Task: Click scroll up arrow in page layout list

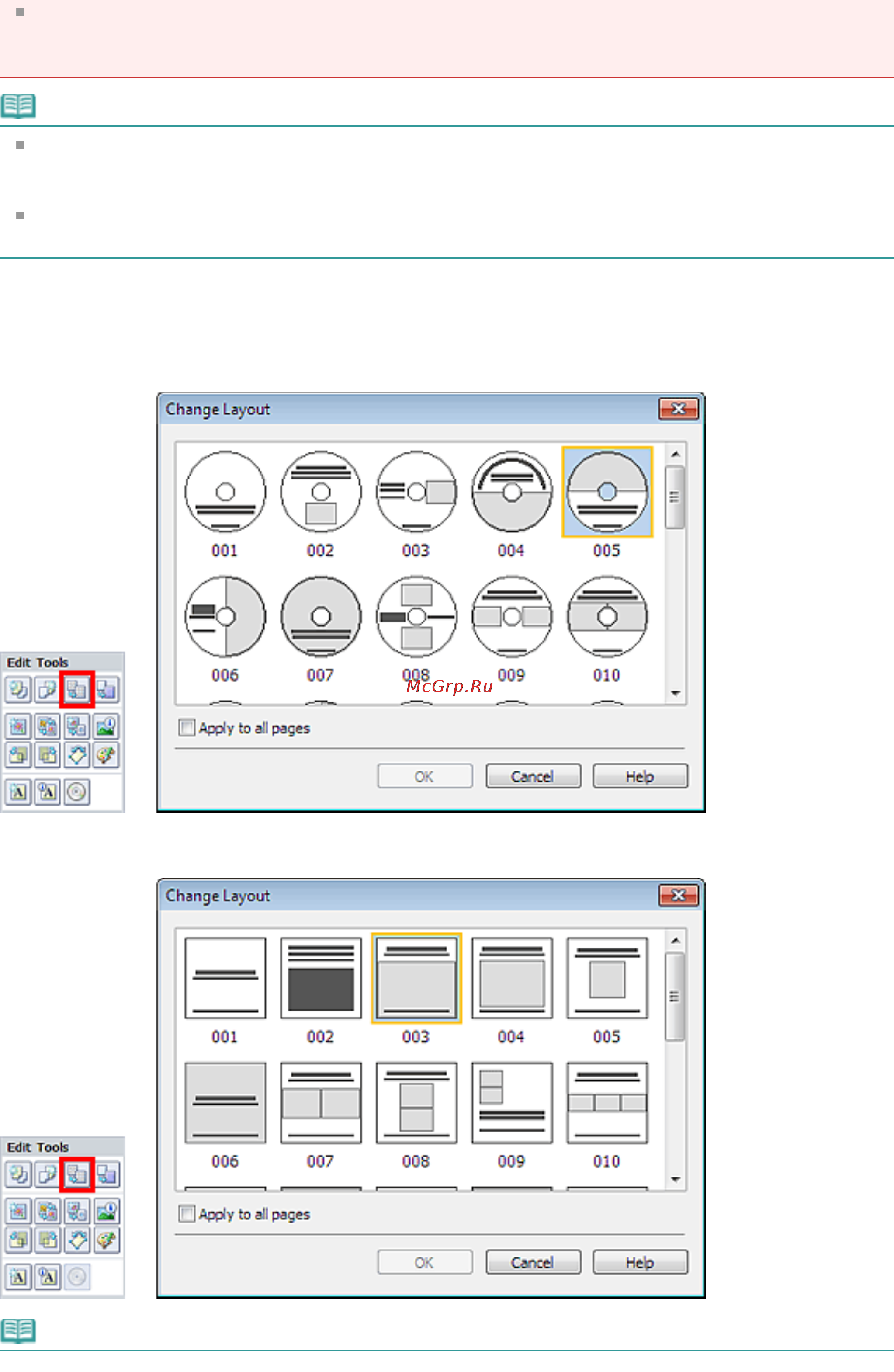Action: (x=675, y=940)
